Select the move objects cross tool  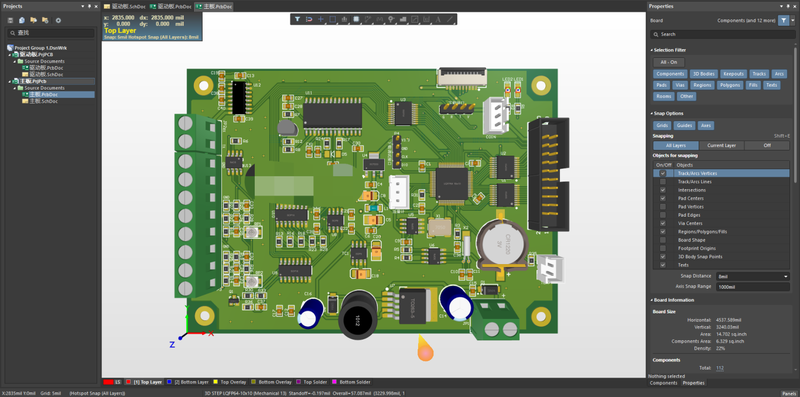coord(321,19)
